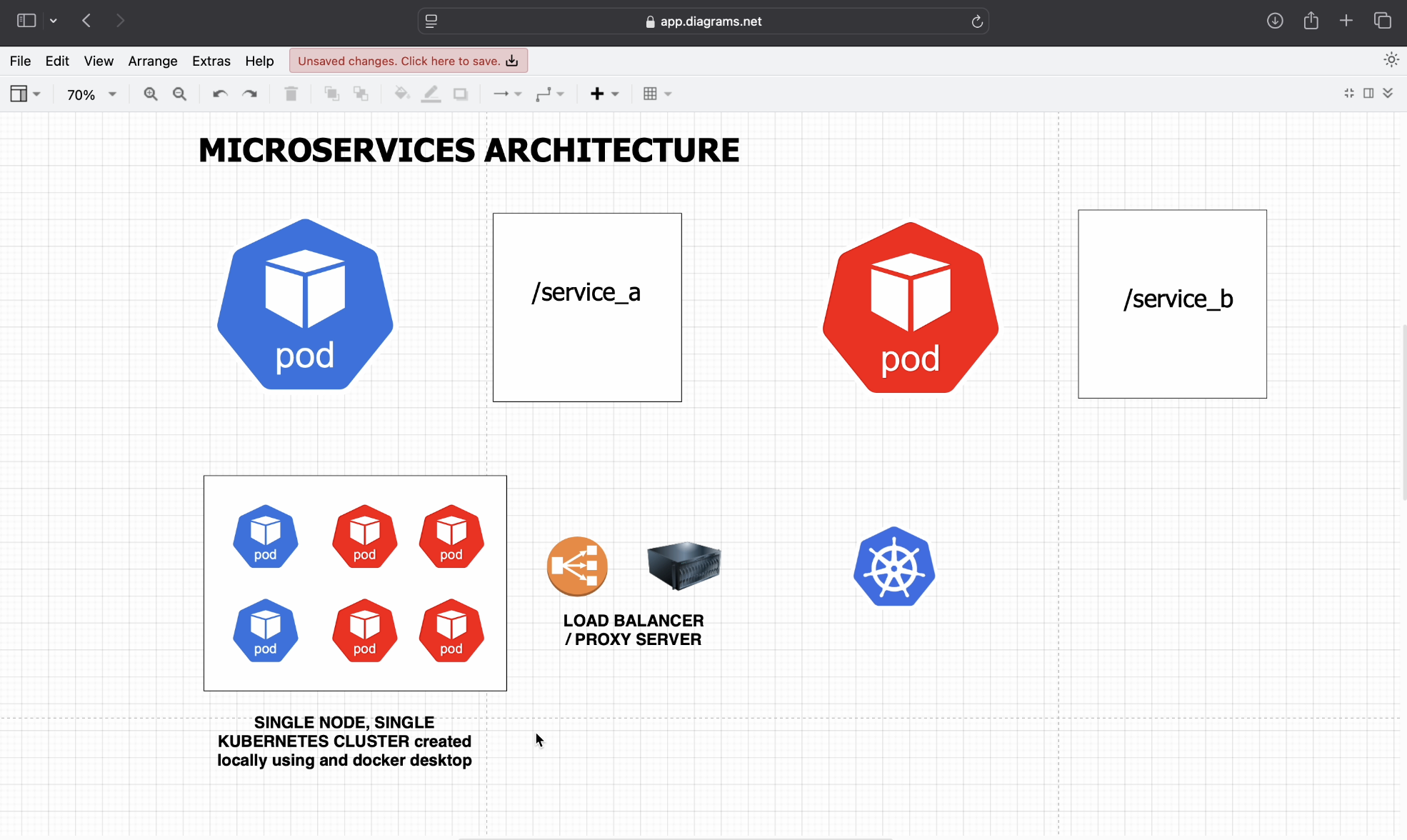Select the Kubernetes wheel logo
Screen dimensions: 1407x840
pyautogui.click(x=894, y=566)
